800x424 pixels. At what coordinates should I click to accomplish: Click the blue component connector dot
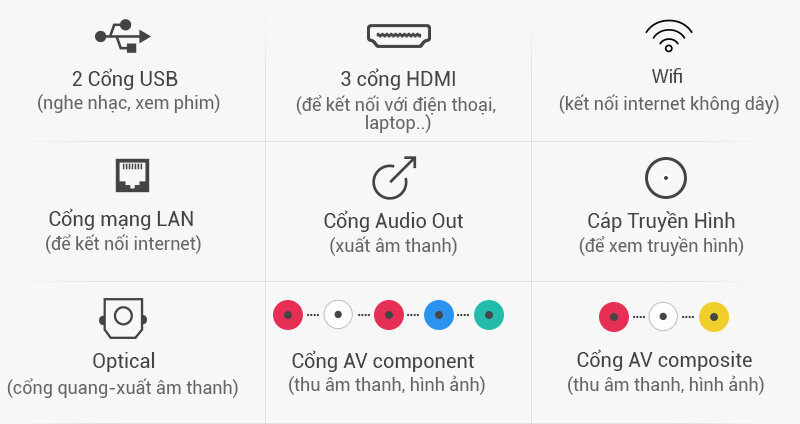pyautogui.click(x=439, y=315)
